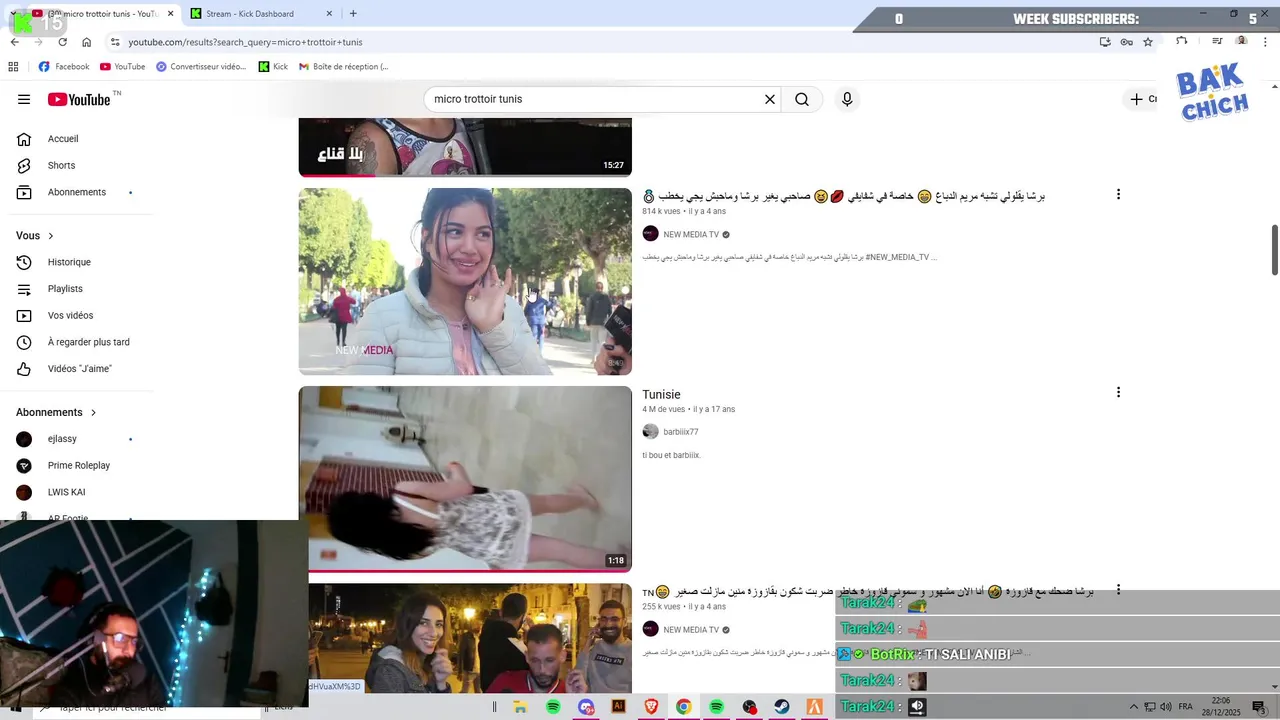Run search with the magnifier button
The width and height of the screenshot is (1280, 720).
802,99
